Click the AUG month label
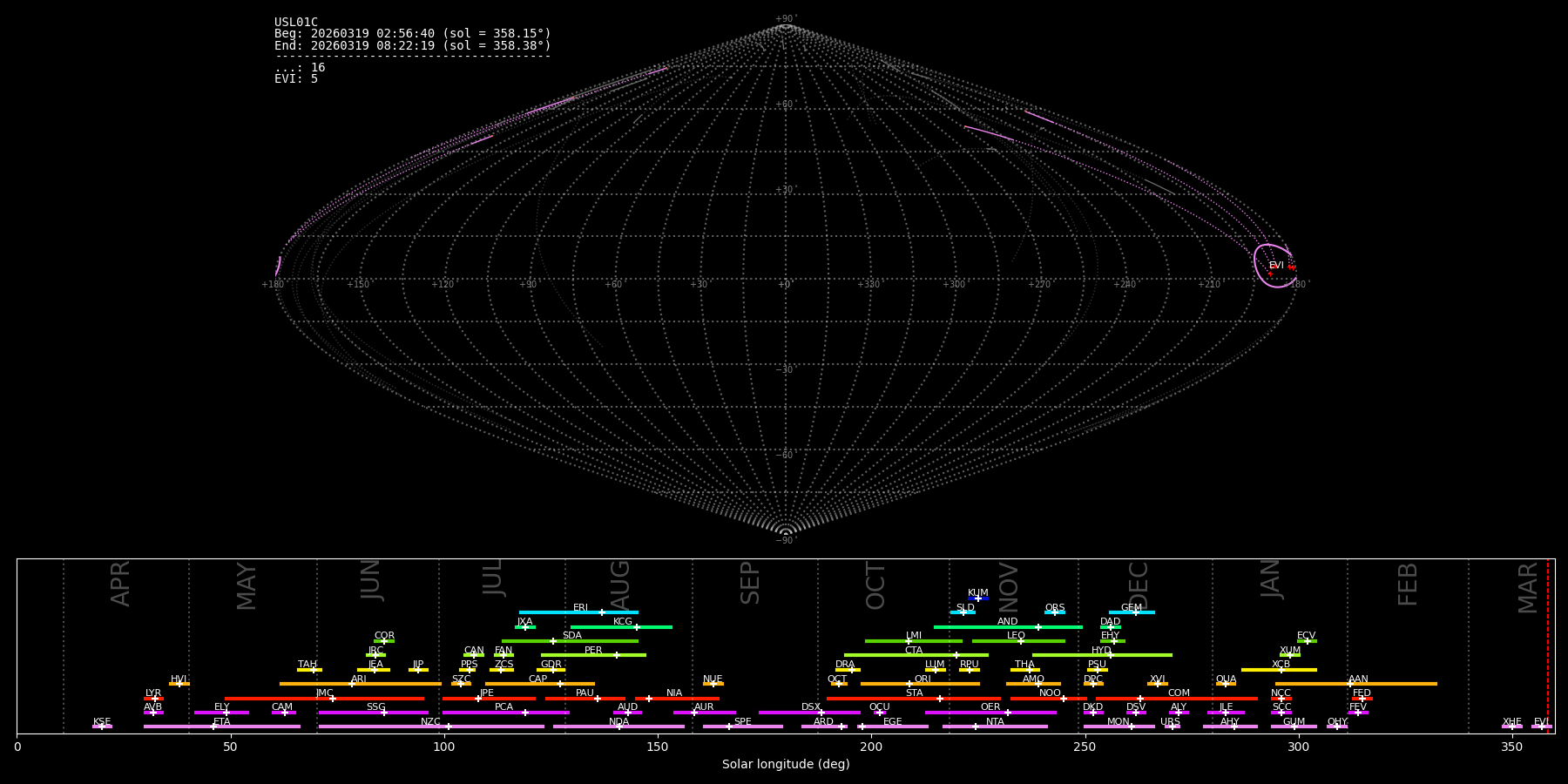 619,585
